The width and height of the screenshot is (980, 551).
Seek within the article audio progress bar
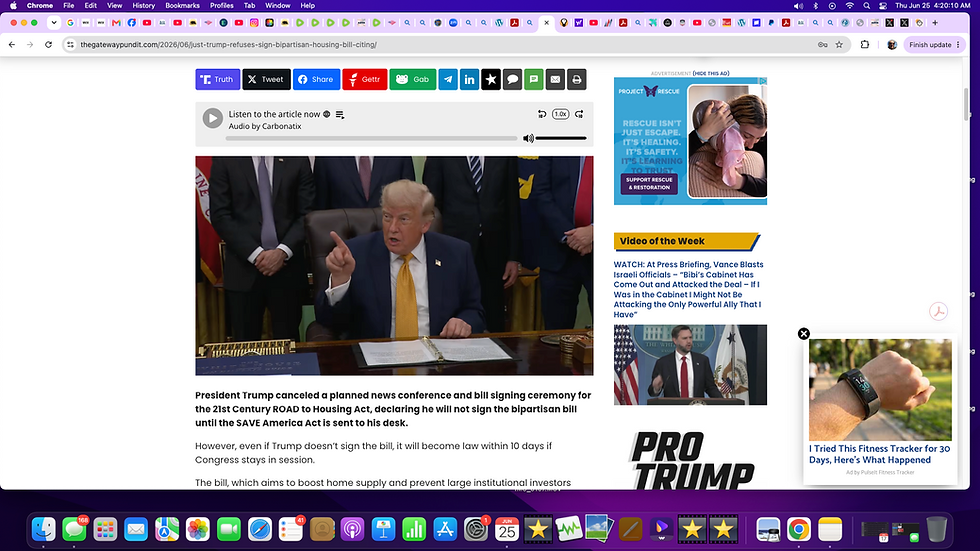click(372, 138)
